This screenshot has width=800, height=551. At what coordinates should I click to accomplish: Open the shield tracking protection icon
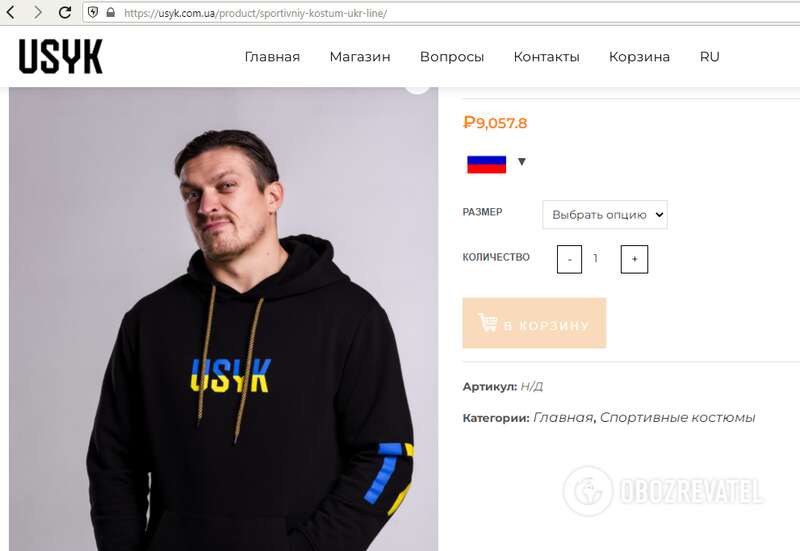point(93,12)
